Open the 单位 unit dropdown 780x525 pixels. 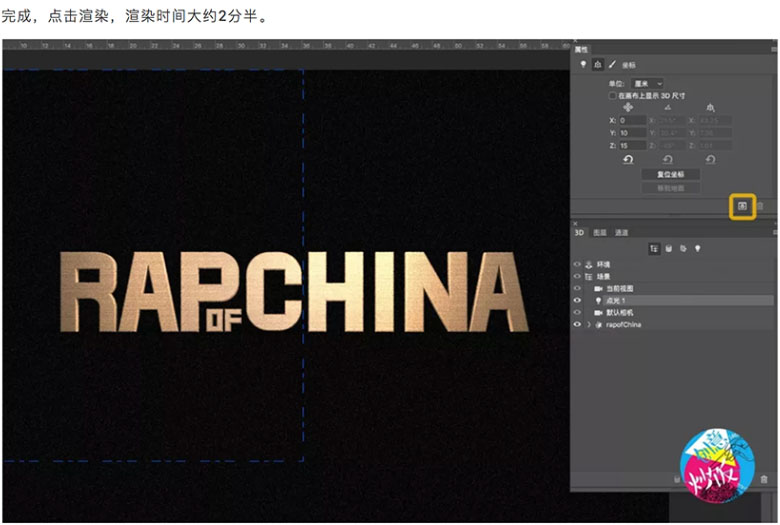tap(647, 84)
